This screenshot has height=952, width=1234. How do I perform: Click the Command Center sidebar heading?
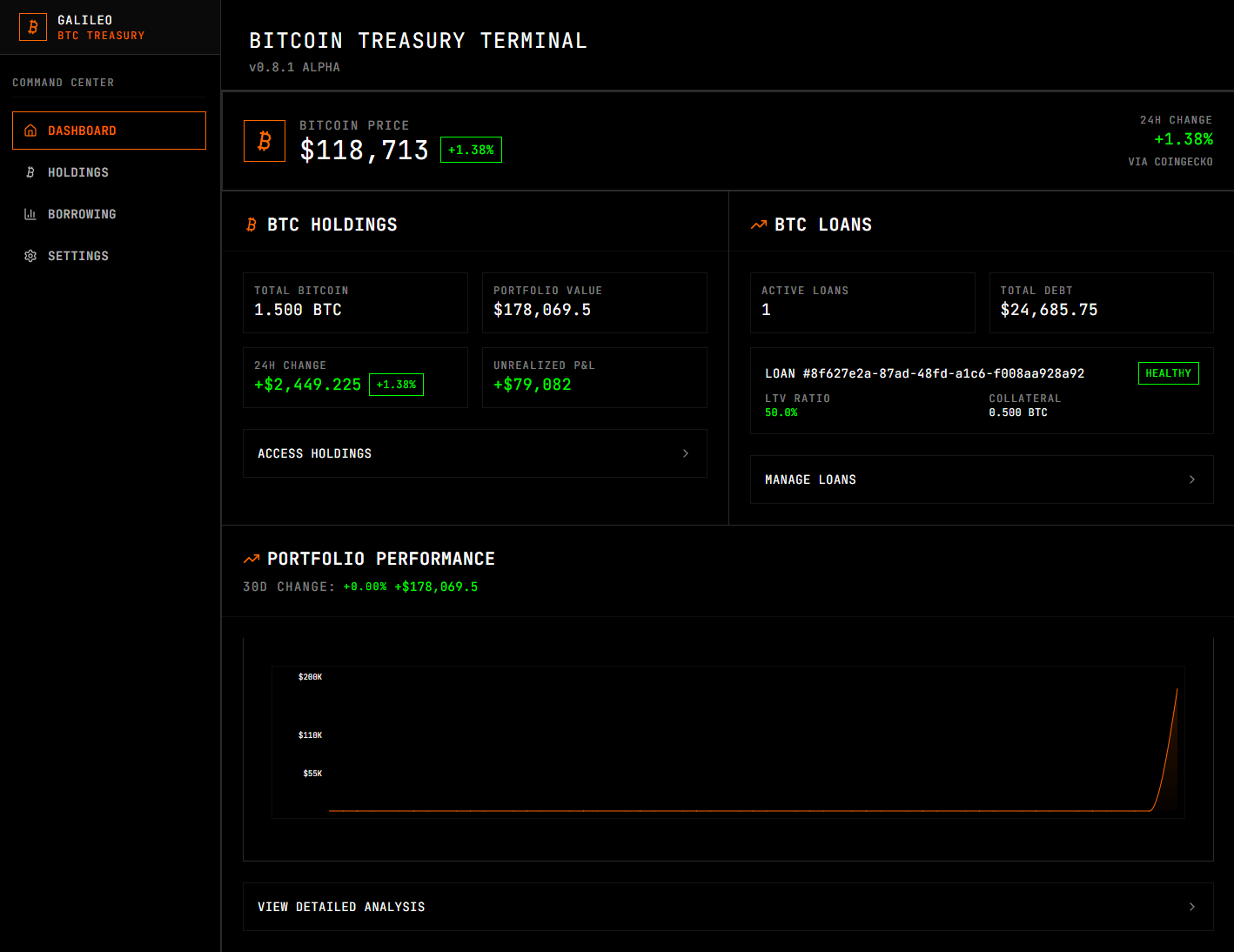pyautogui.click(x=63, y=83)
